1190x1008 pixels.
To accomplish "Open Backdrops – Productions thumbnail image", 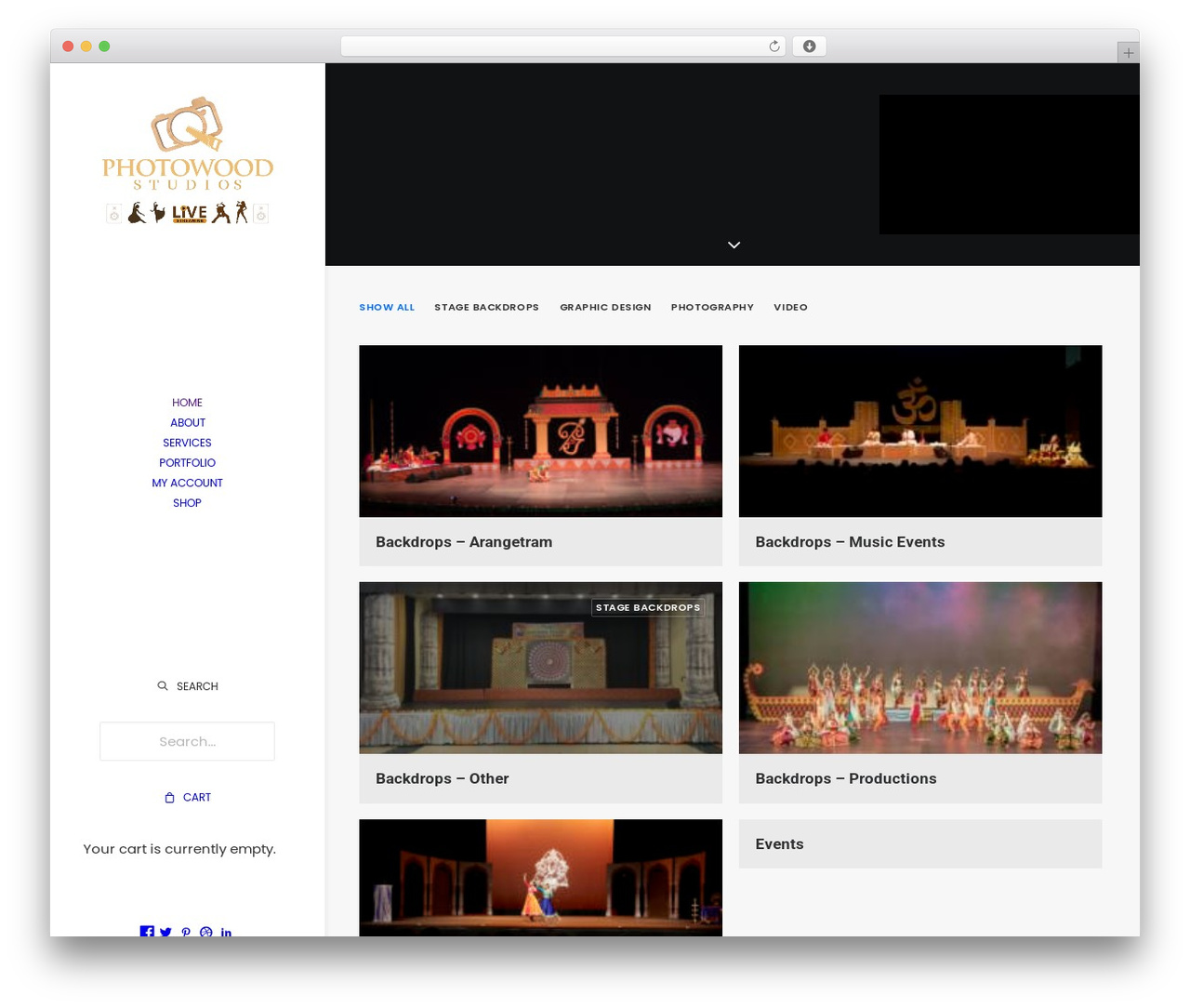I will [x=920, y=668].
